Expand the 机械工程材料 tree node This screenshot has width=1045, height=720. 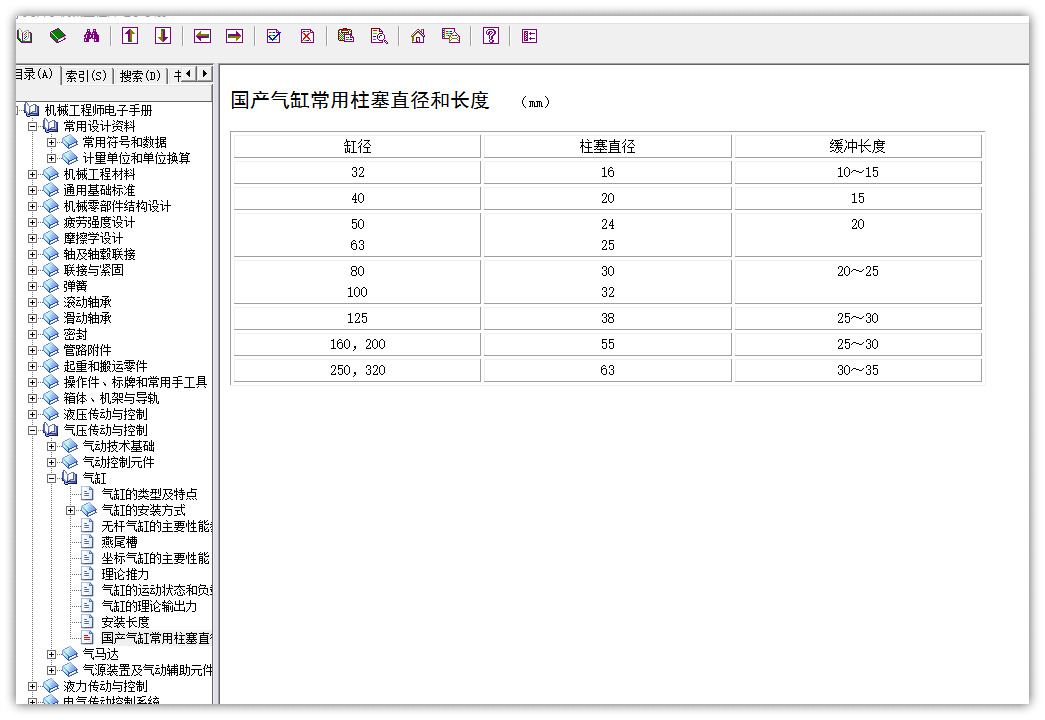pyautogui.click(x=33, y=174)
